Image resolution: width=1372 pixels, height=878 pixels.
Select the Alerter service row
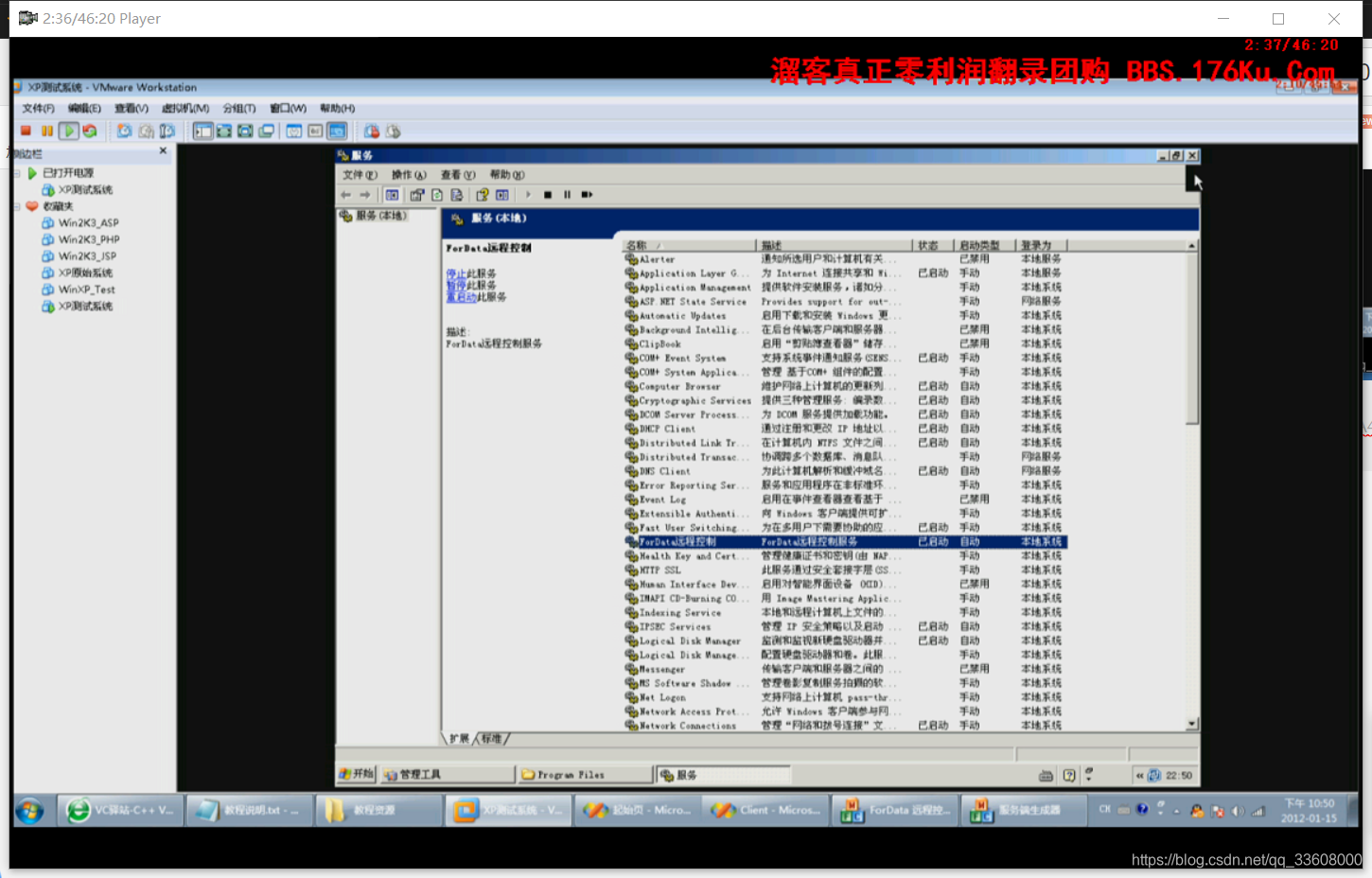846,259
